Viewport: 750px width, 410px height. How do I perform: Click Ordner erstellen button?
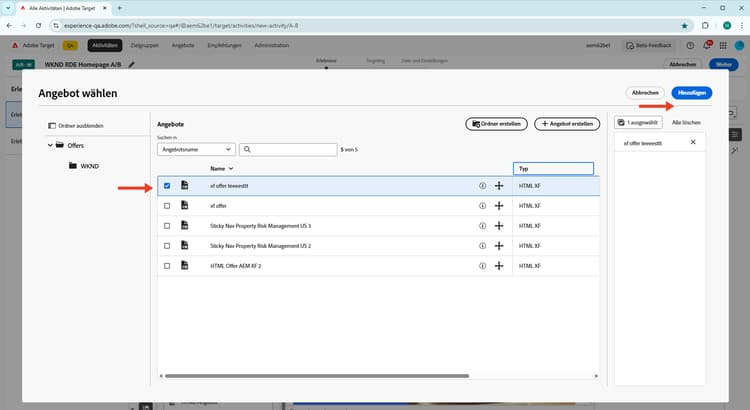tap(496, 124)
